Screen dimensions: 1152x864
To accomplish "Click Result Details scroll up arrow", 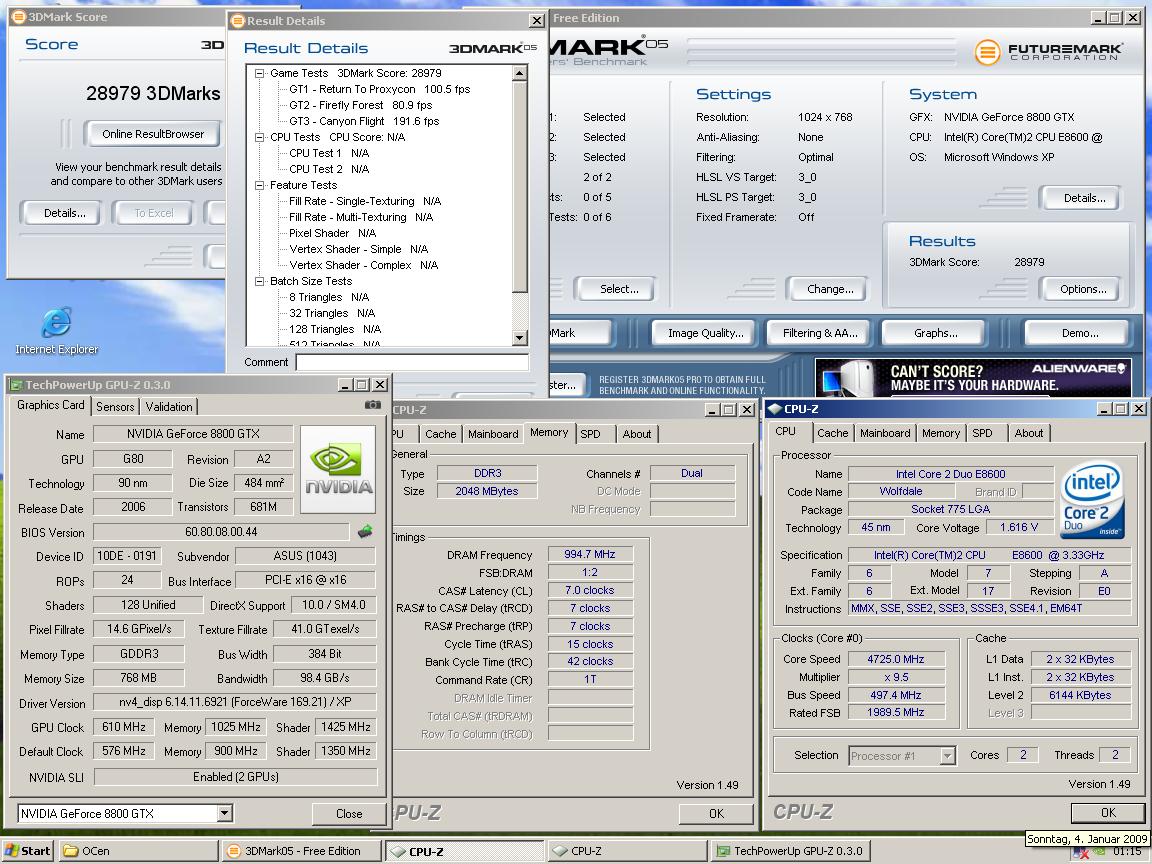I will (x=520, y=73).
